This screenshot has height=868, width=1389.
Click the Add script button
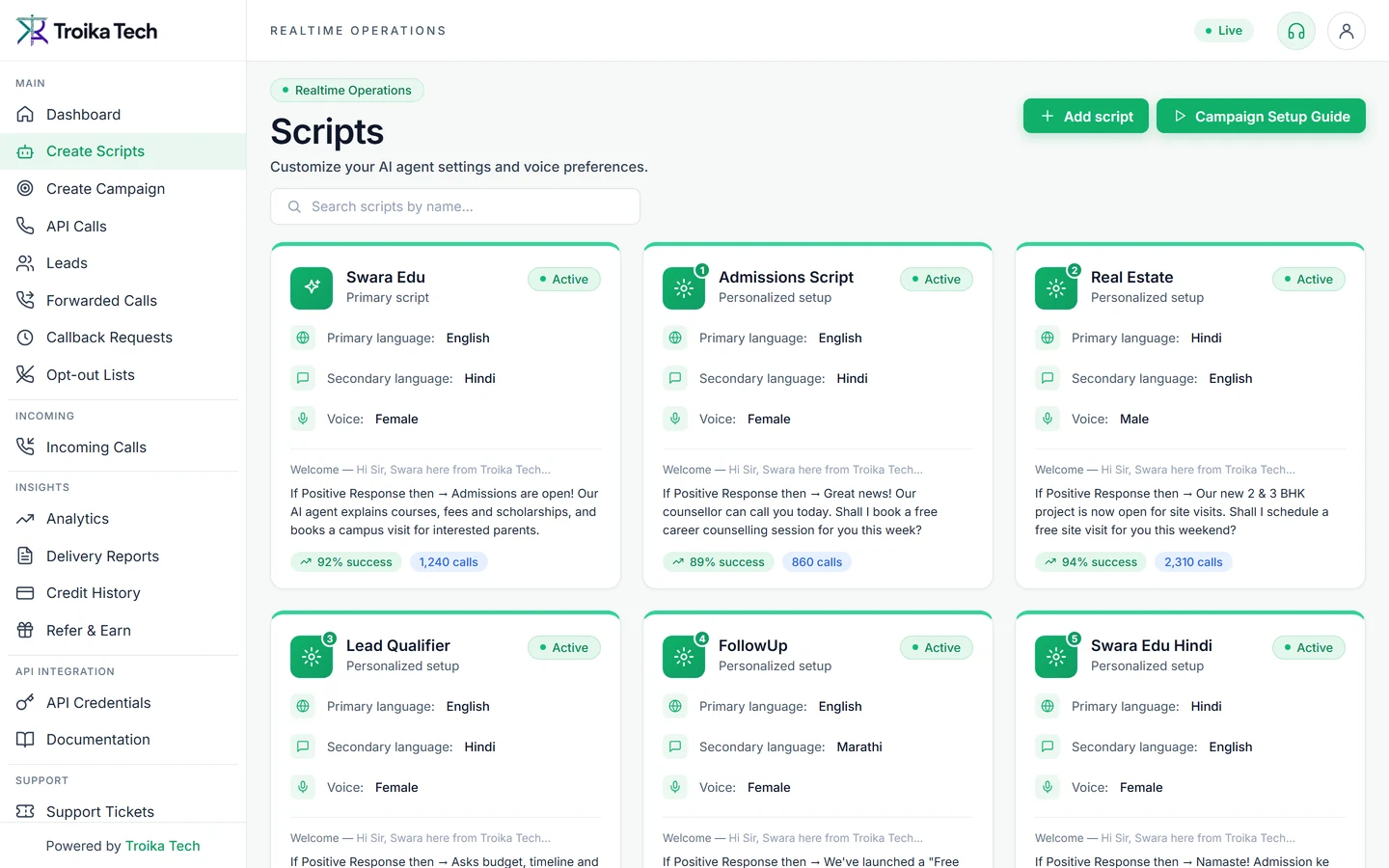(x=1086, y=116)
